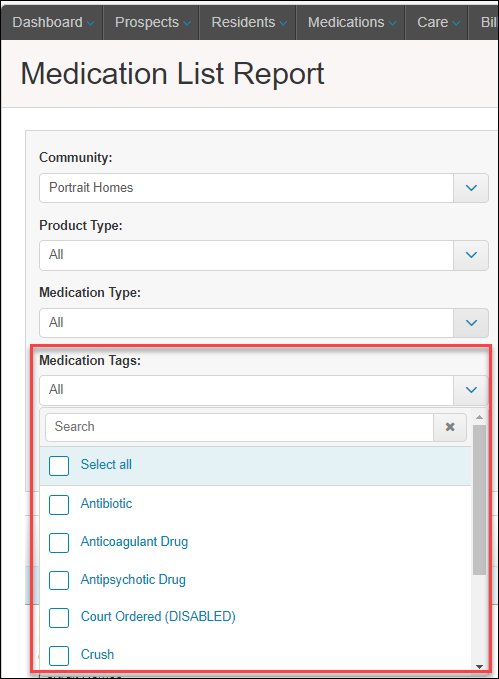This screenshot has height=679, width=499.
Task: Select the Court Ordered (DISABLED) checkbox
Action: click(x=59, y=618)
